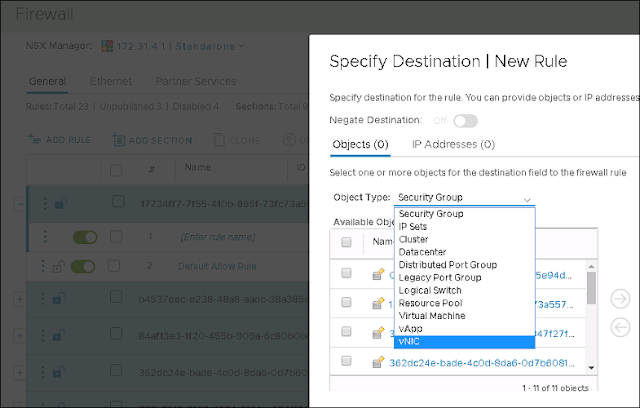Open the 362dc24e-bade-4c0d-8da6 object link
Viewport: 640px width, 408px height.
(x=482, y=363)
